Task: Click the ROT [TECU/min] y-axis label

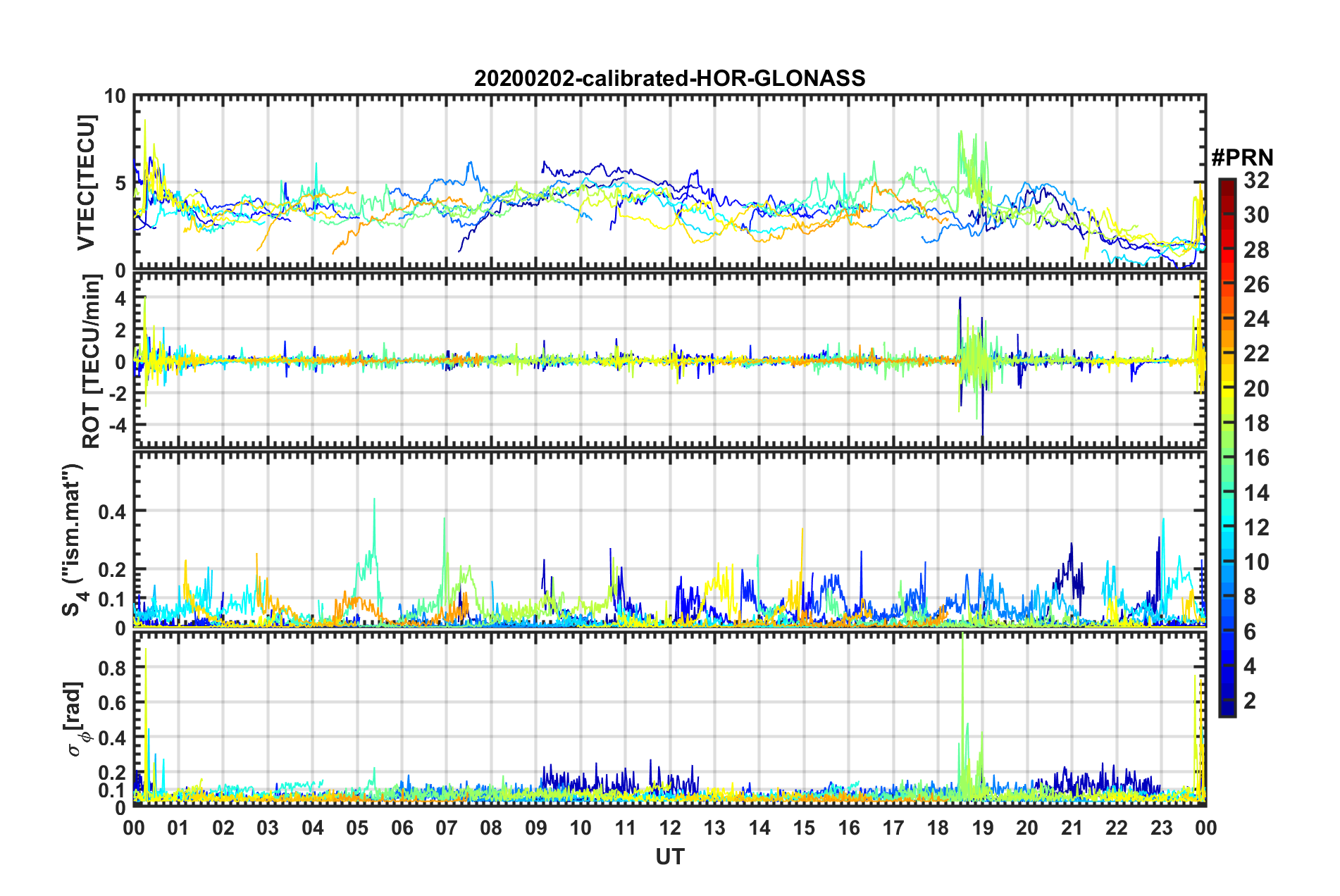Action: coord(92,361)
